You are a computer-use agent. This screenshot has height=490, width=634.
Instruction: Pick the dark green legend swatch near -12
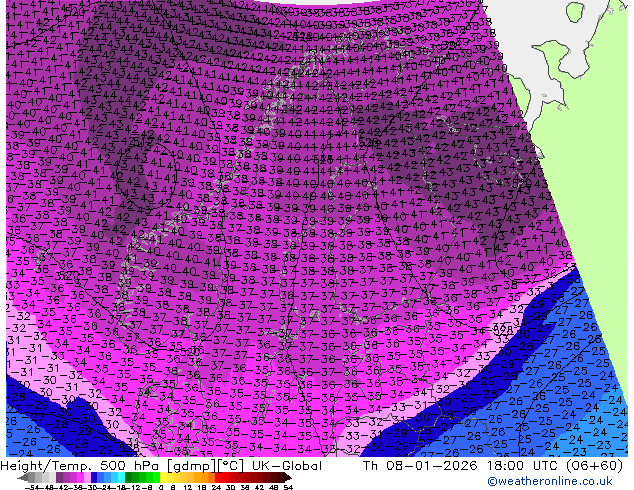[129, 478]
